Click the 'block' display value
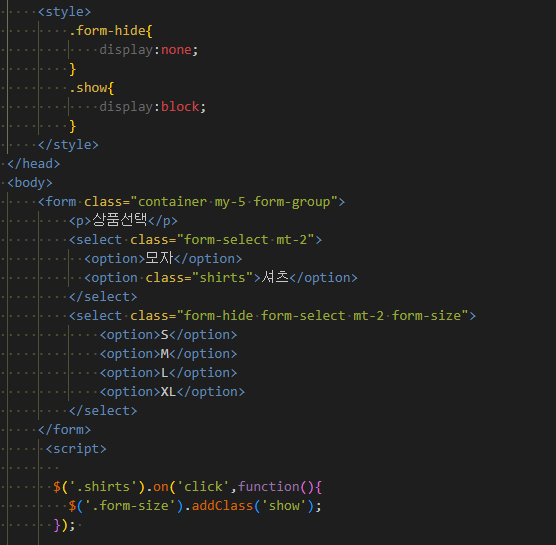 point(180,107)
